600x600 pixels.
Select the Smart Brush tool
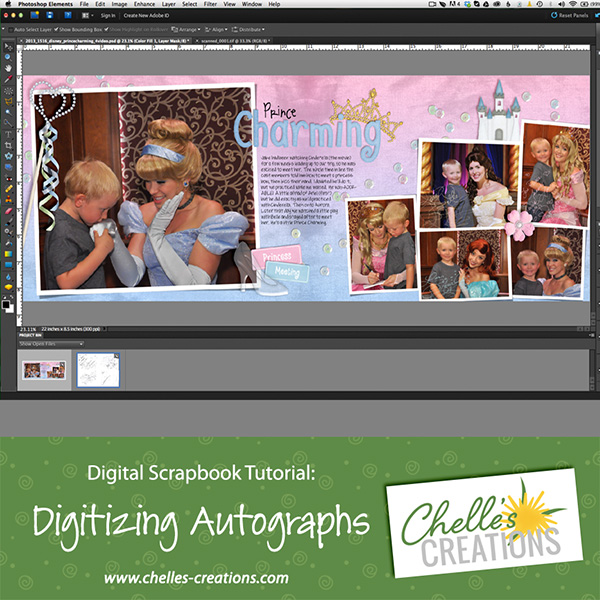(8, 232)
